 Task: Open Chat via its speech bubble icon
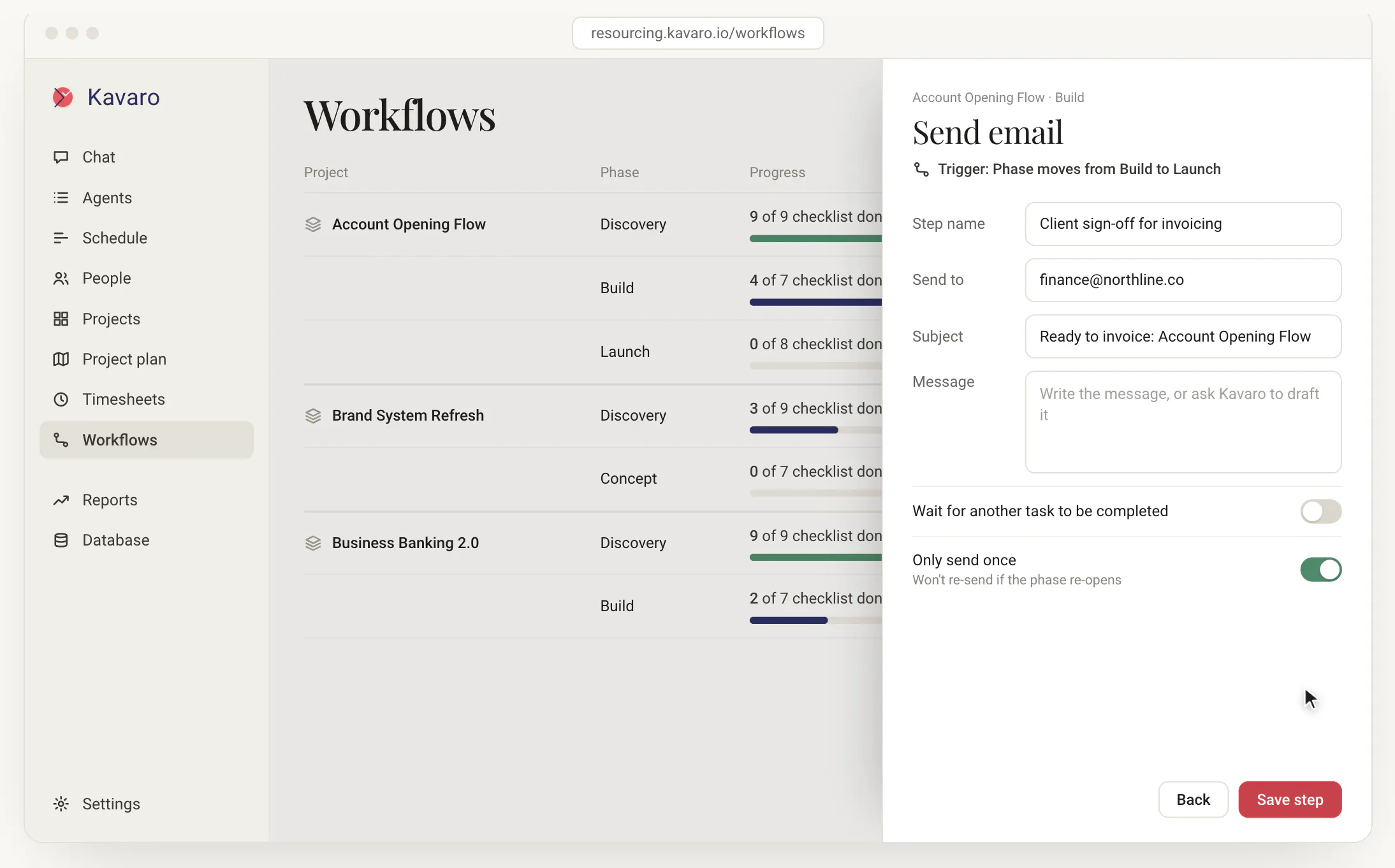(61, 157)
